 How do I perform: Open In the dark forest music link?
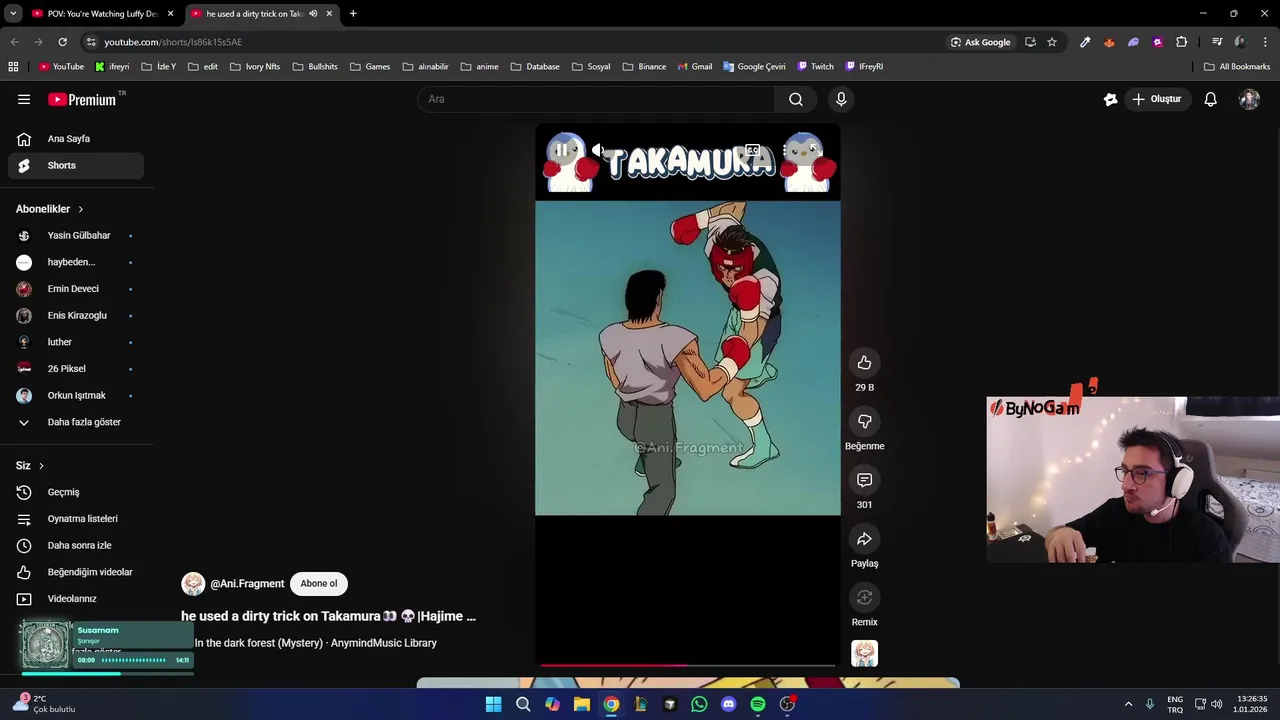(315, 643)
